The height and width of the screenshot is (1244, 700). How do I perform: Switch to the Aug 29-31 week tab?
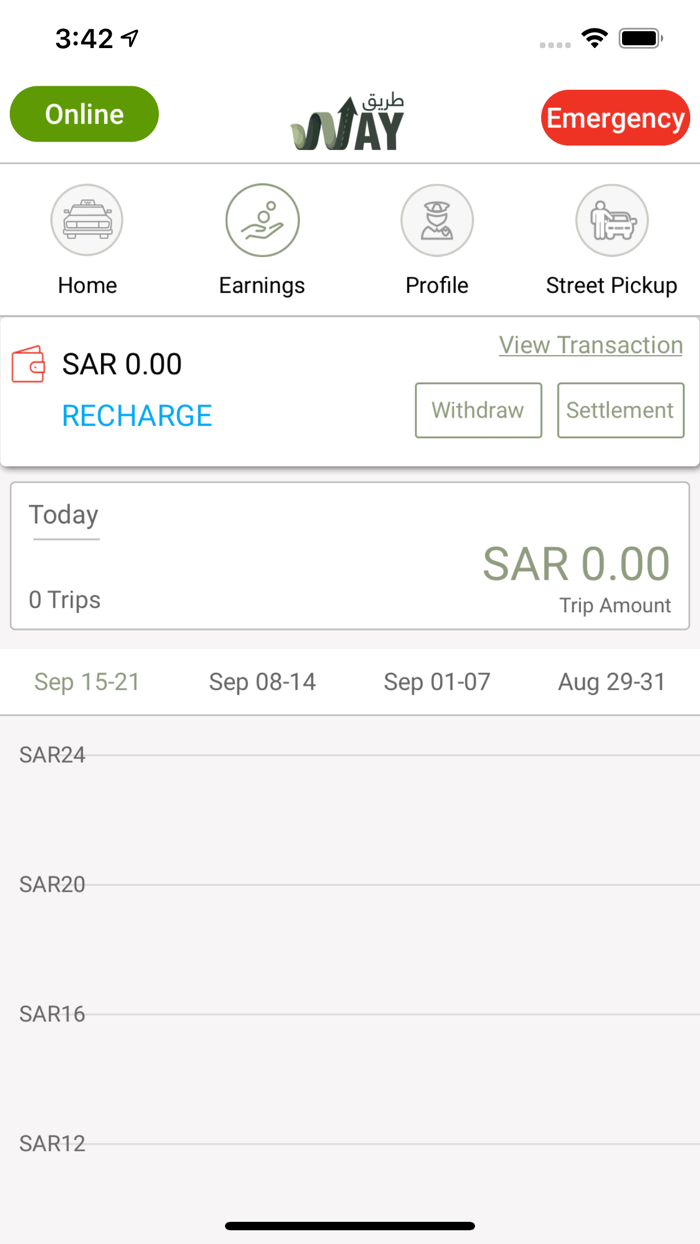pyautogui.click(x=611, y=682)
